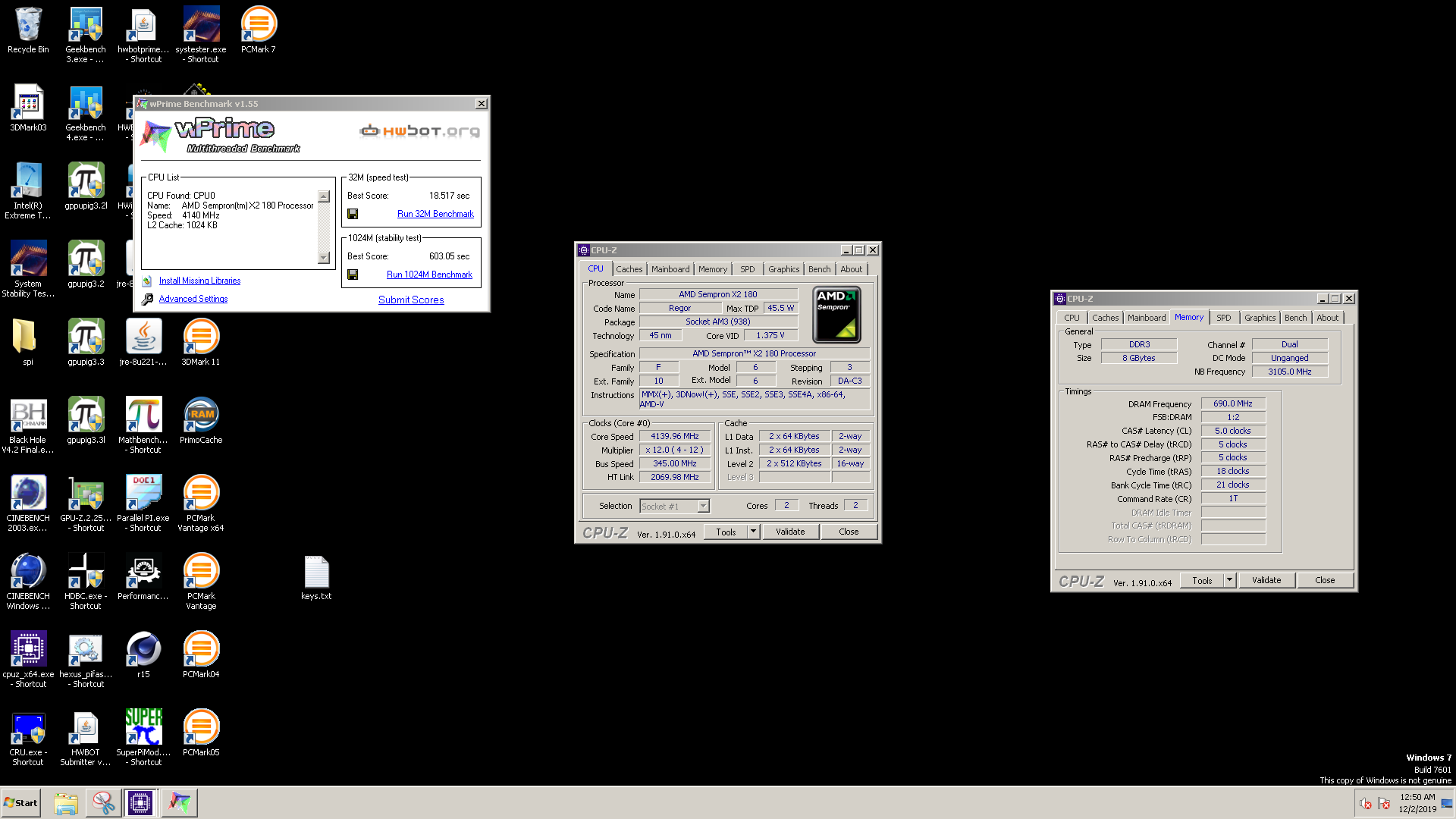Launch jre-8u221 Java installer icon
Image resolution: width=1456 pixels, height=819 pixels.
143,343
